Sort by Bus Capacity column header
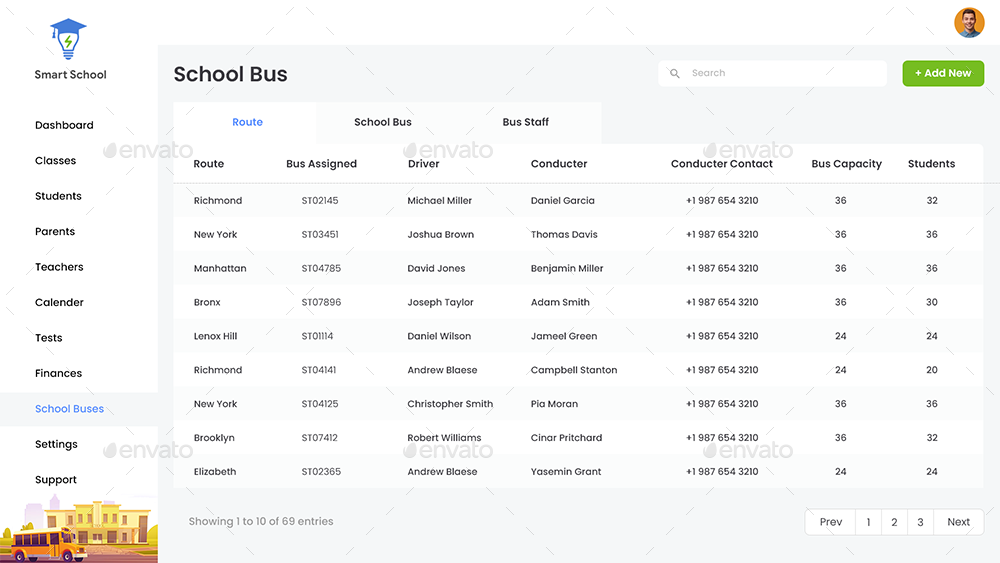Image resolution: width=1000 pixels, height=563 pixels. (846, 164)
